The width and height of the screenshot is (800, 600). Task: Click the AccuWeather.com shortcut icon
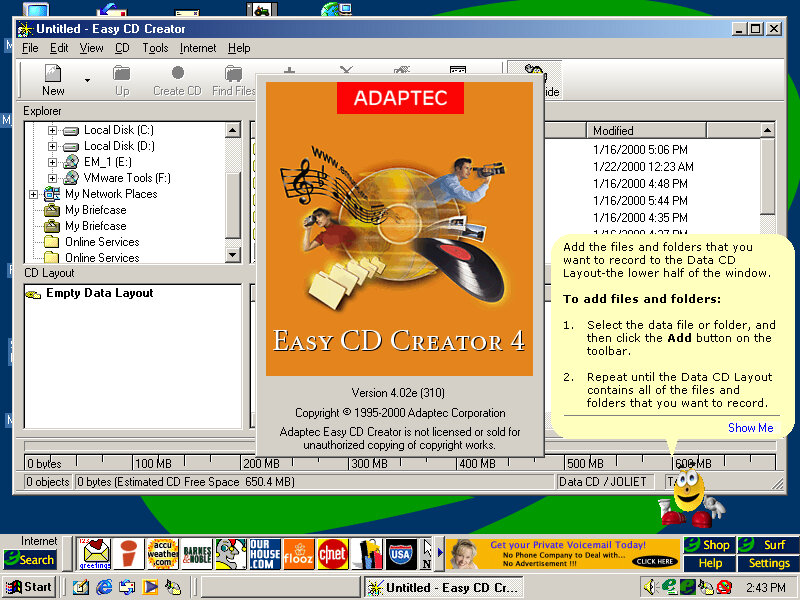point(162,553)
